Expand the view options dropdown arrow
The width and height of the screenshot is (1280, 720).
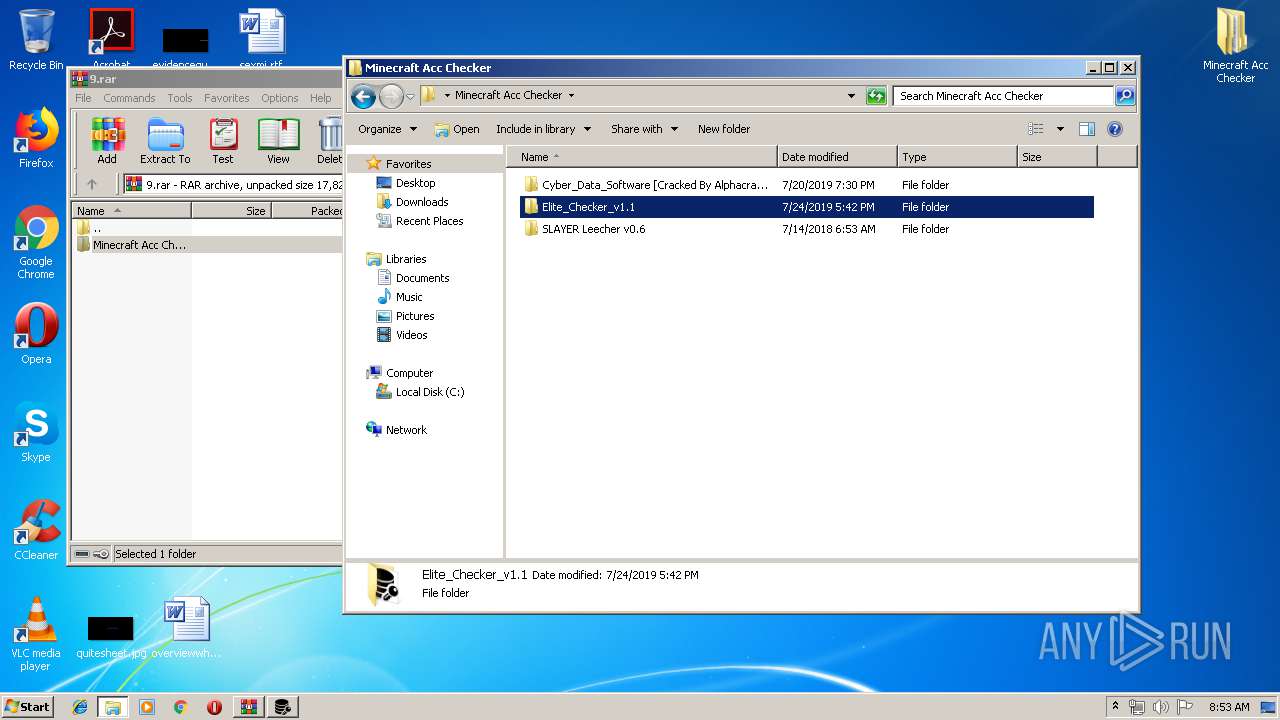pyautogui.click(x=1060, y=129)
